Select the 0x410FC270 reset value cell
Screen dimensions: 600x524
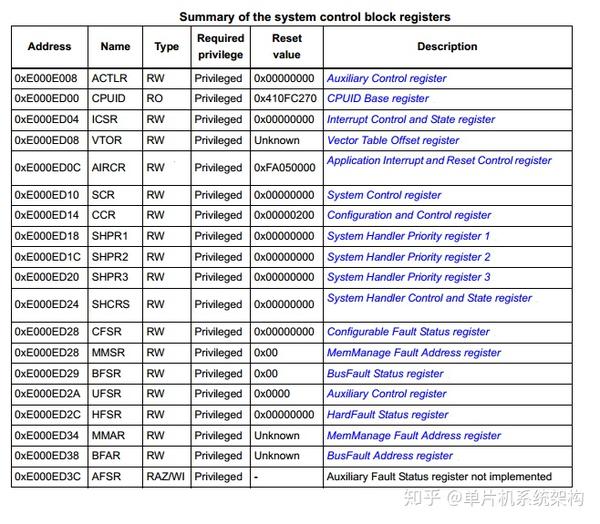(x=284, y=99)
